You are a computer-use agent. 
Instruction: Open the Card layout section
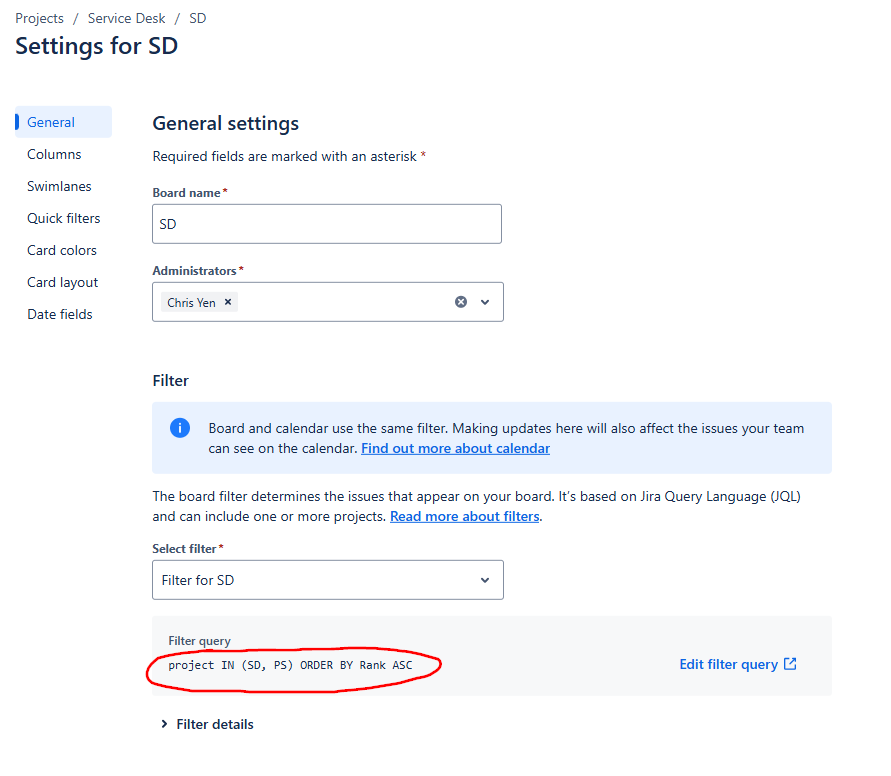click(62, 281)
